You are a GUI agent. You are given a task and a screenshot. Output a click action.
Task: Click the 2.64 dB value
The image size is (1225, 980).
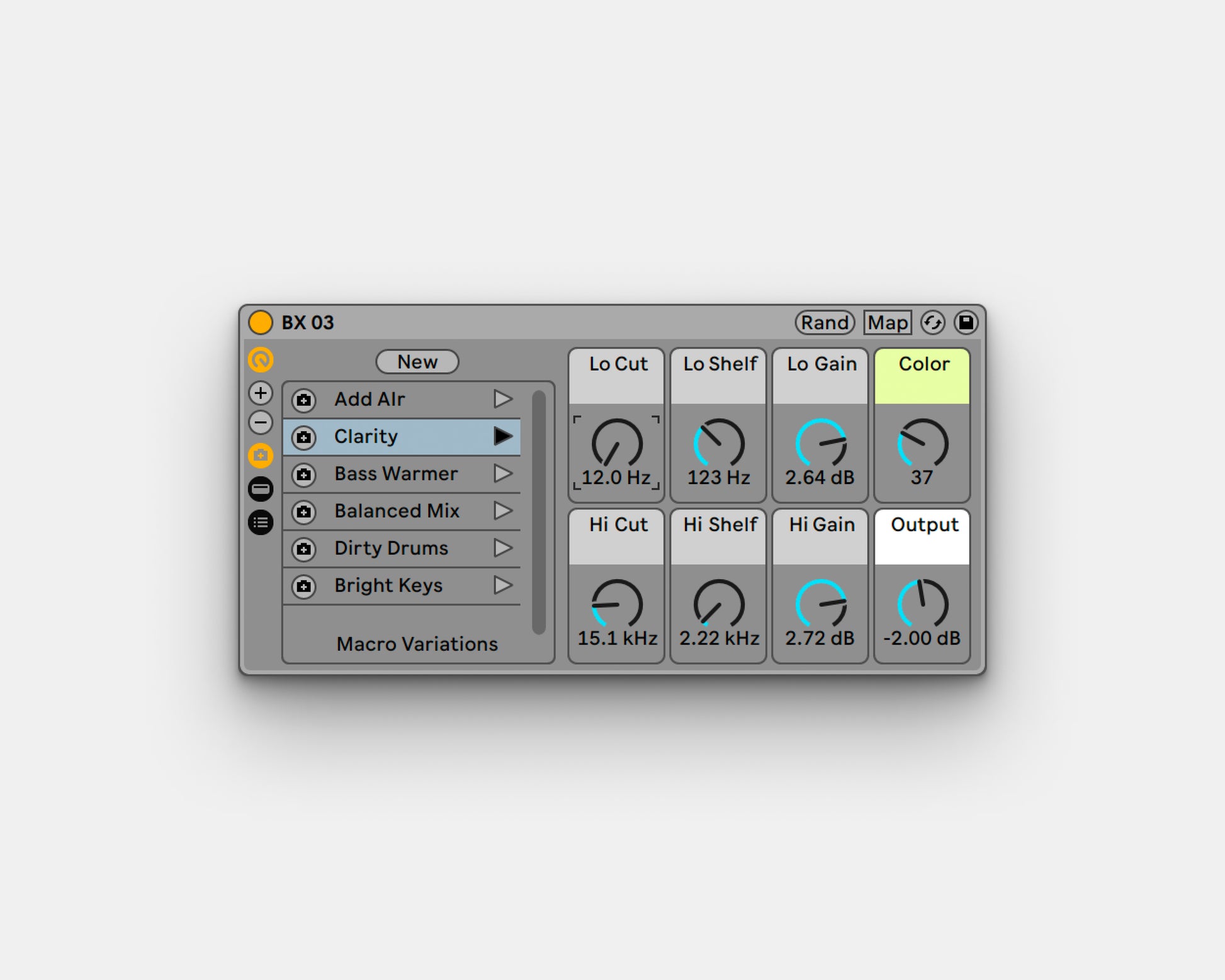[820, 477]
